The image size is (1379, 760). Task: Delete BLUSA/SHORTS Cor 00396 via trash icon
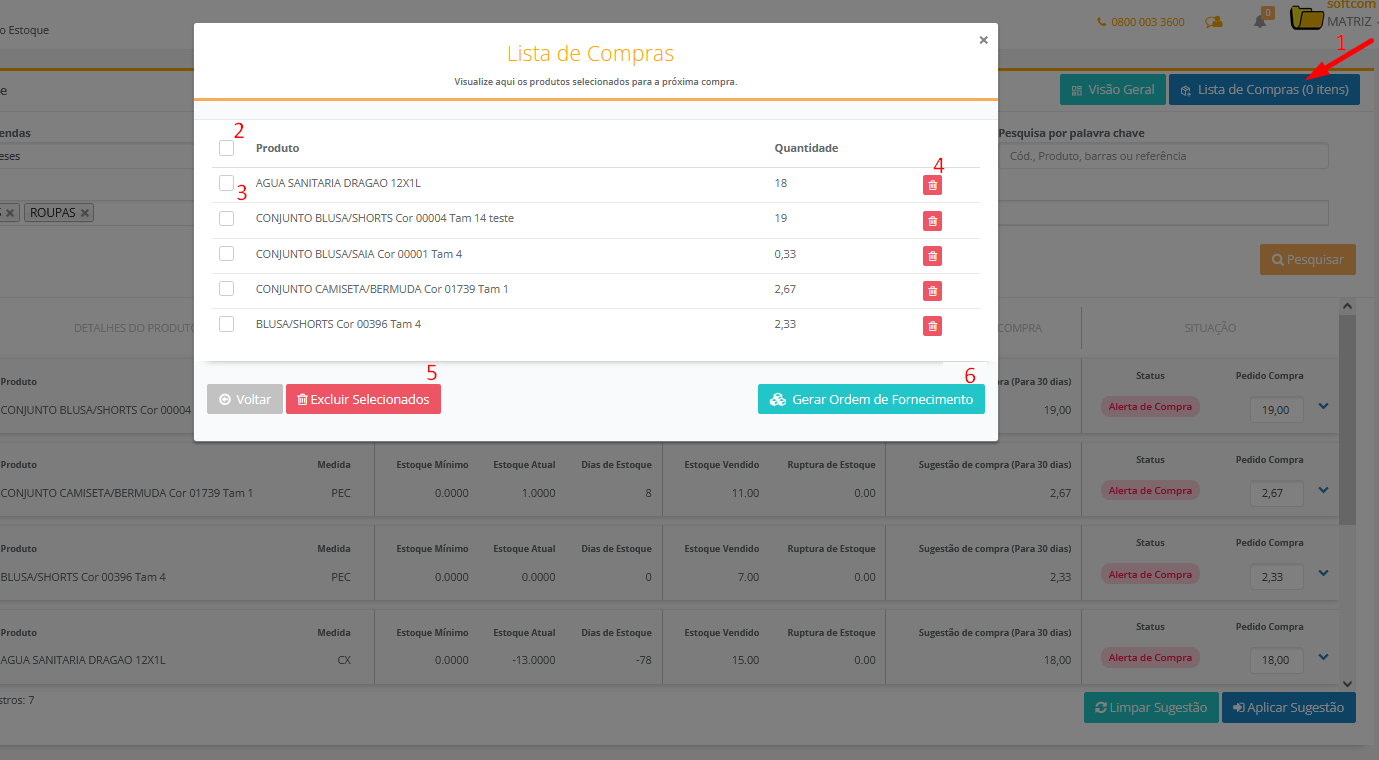point(932,326)
